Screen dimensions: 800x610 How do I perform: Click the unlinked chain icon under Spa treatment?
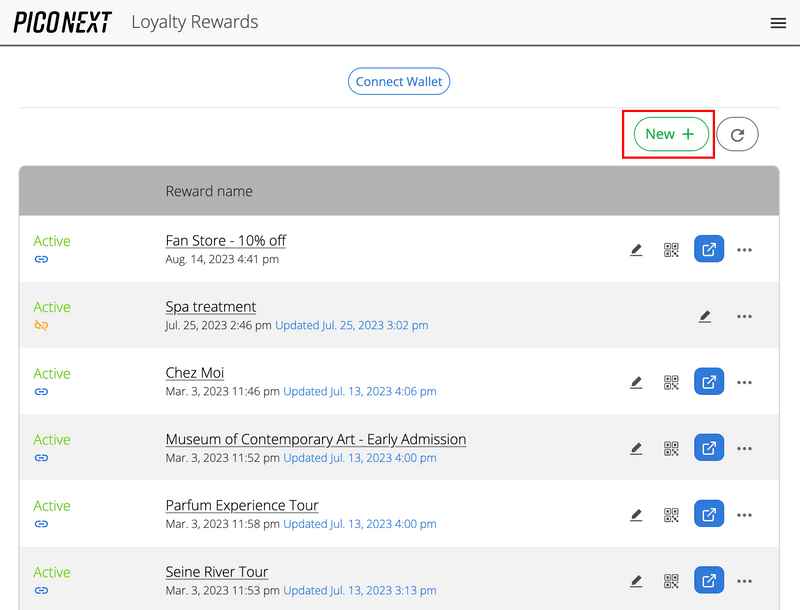(x=41, y=325)
